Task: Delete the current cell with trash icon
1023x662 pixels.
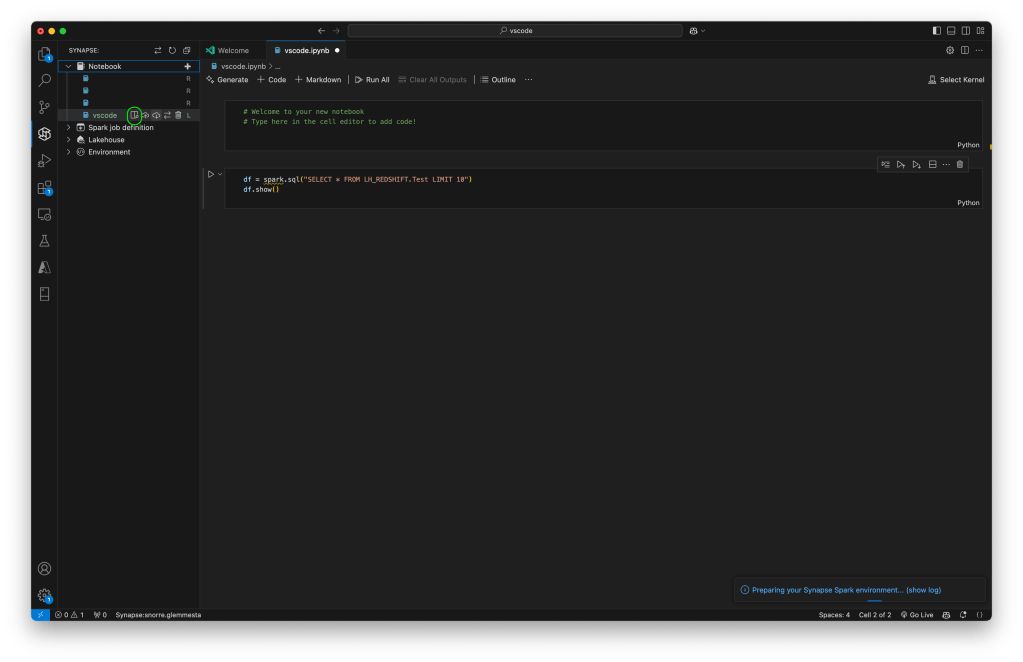Action: coord(960,164)
